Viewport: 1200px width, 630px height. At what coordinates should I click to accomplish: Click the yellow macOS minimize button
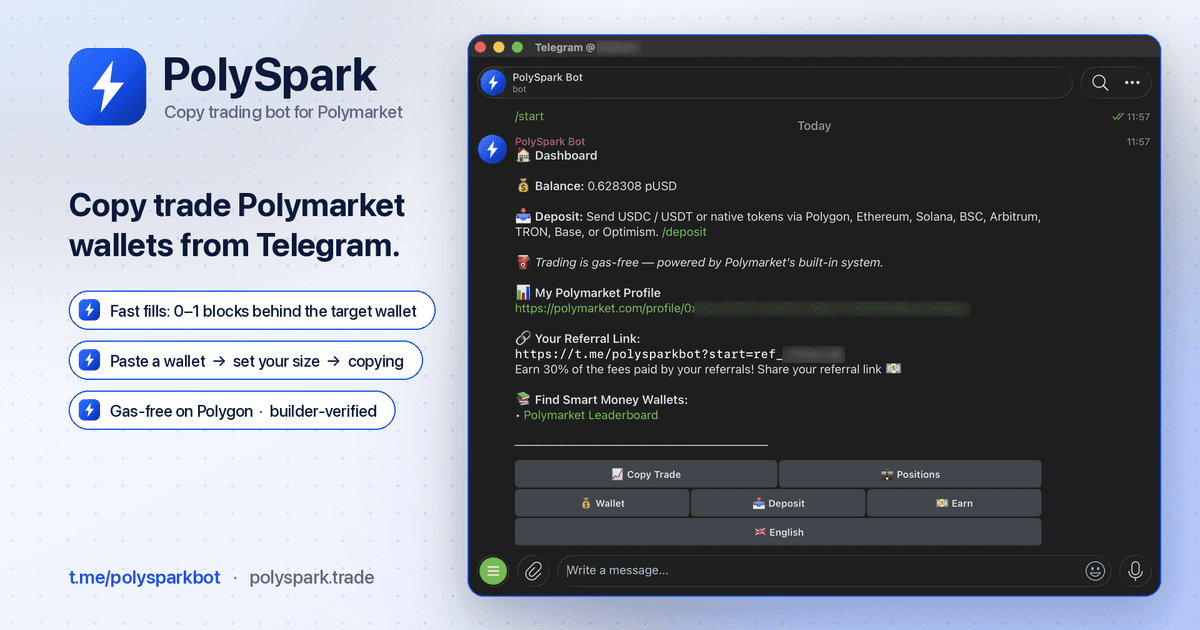[498, 47]
